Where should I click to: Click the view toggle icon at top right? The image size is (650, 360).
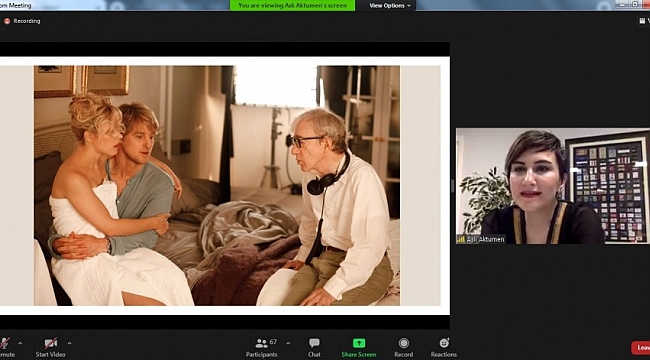(643, 21)
